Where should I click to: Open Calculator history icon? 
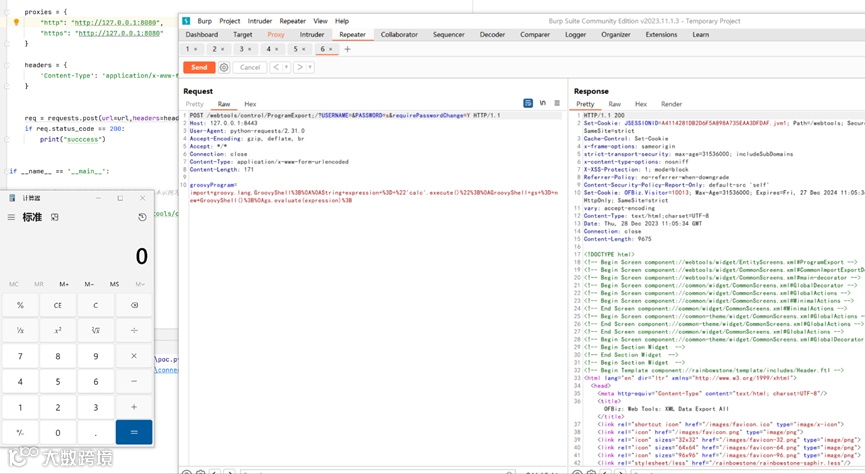click(142, 217)
